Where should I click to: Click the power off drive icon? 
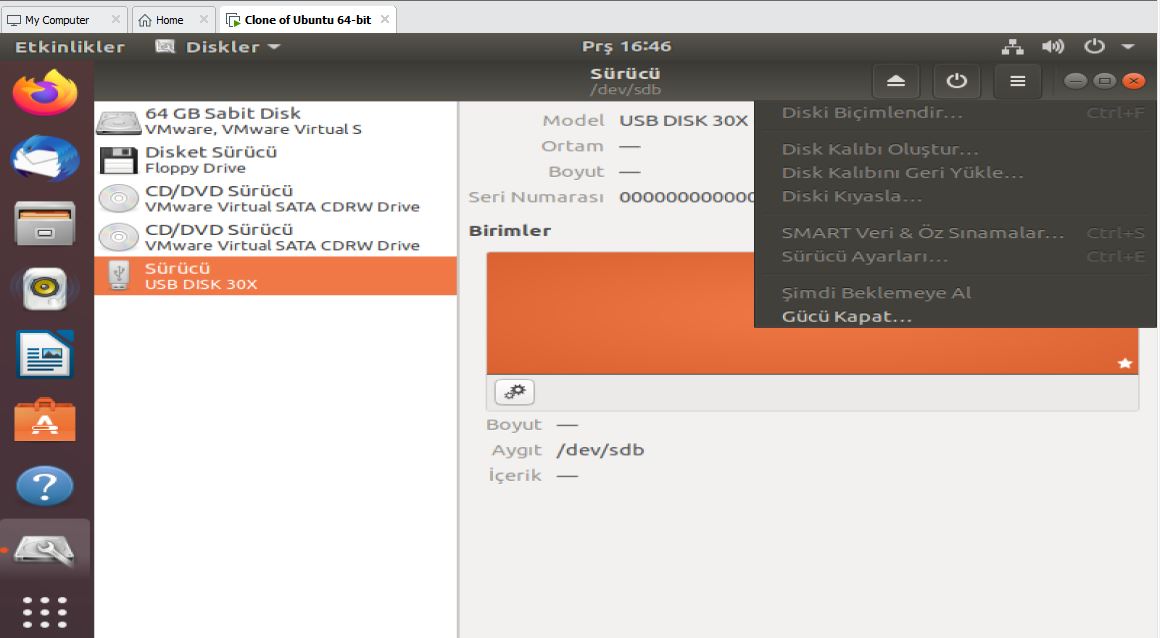957,81
